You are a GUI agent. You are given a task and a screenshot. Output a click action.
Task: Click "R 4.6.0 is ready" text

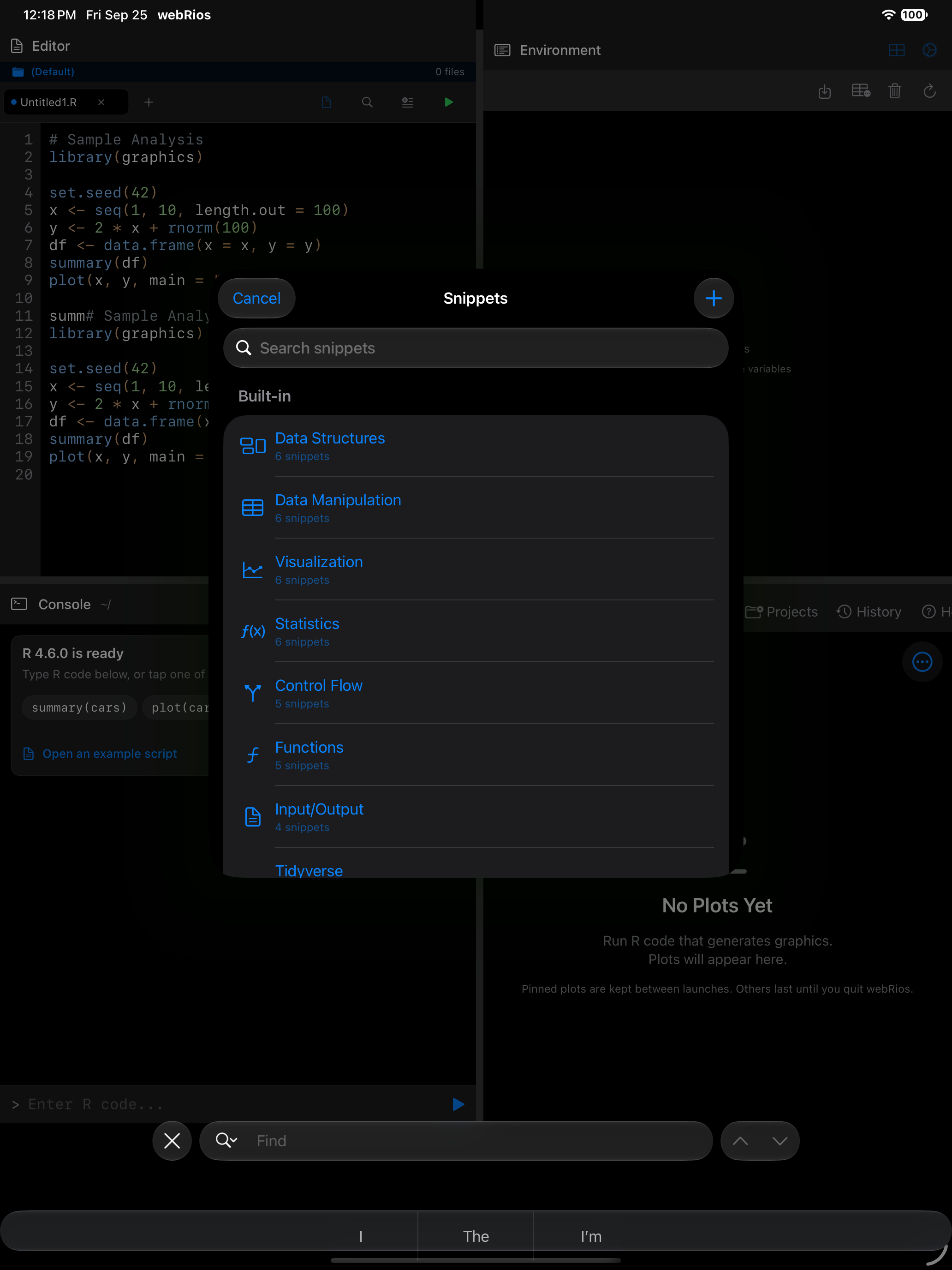[73, 653]
